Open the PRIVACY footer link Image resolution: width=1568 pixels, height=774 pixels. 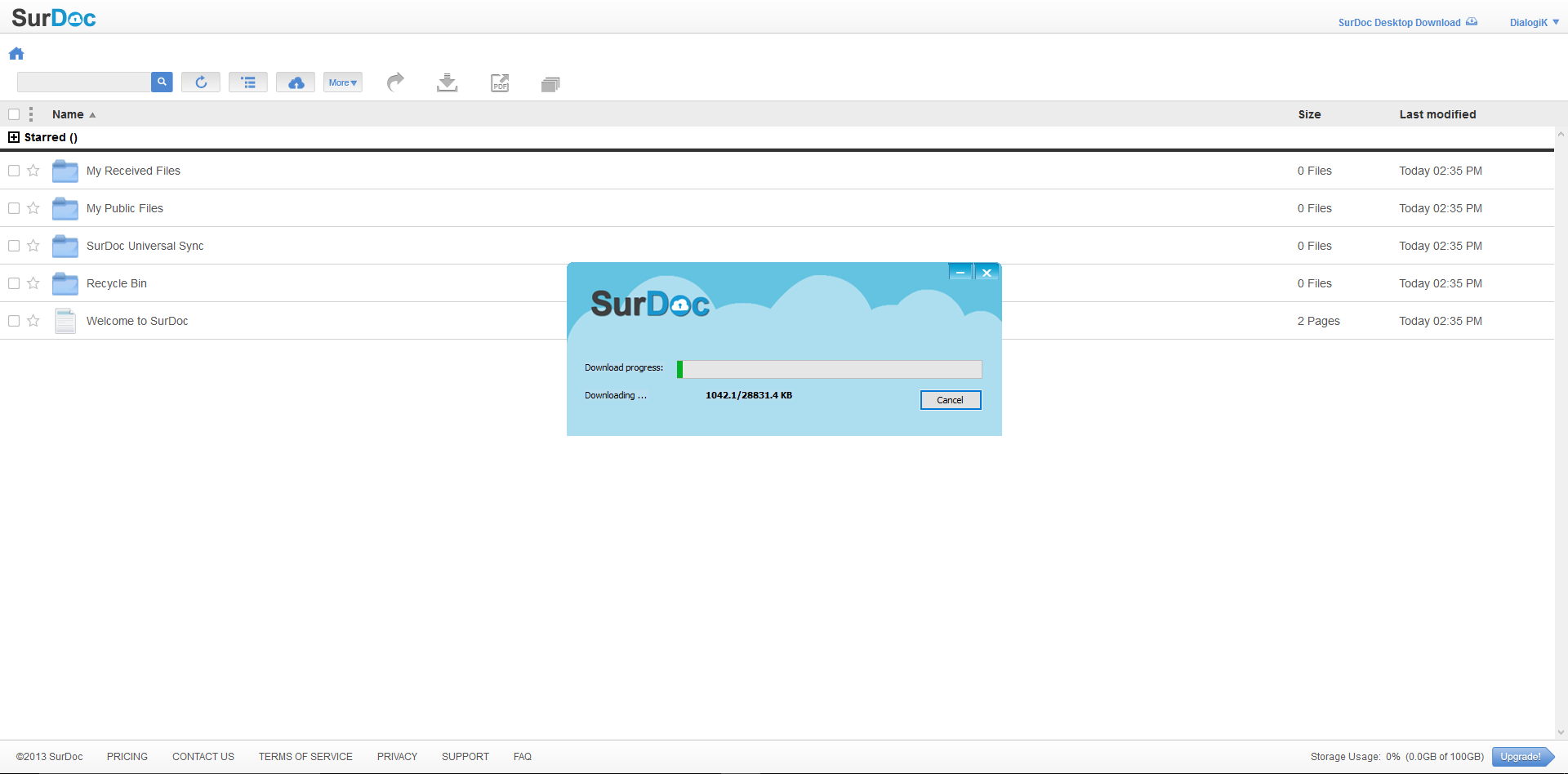tap(397, 757)
